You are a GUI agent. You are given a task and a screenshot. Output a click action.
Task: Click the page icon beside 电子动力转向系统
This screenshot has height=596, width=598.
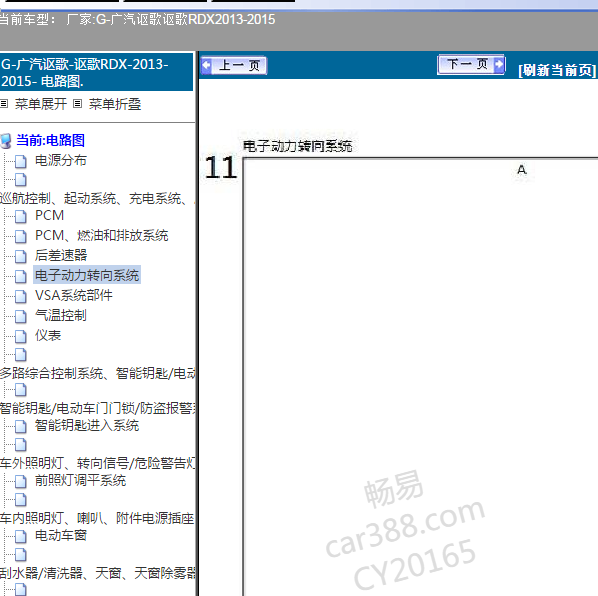(x=21, y=276)
